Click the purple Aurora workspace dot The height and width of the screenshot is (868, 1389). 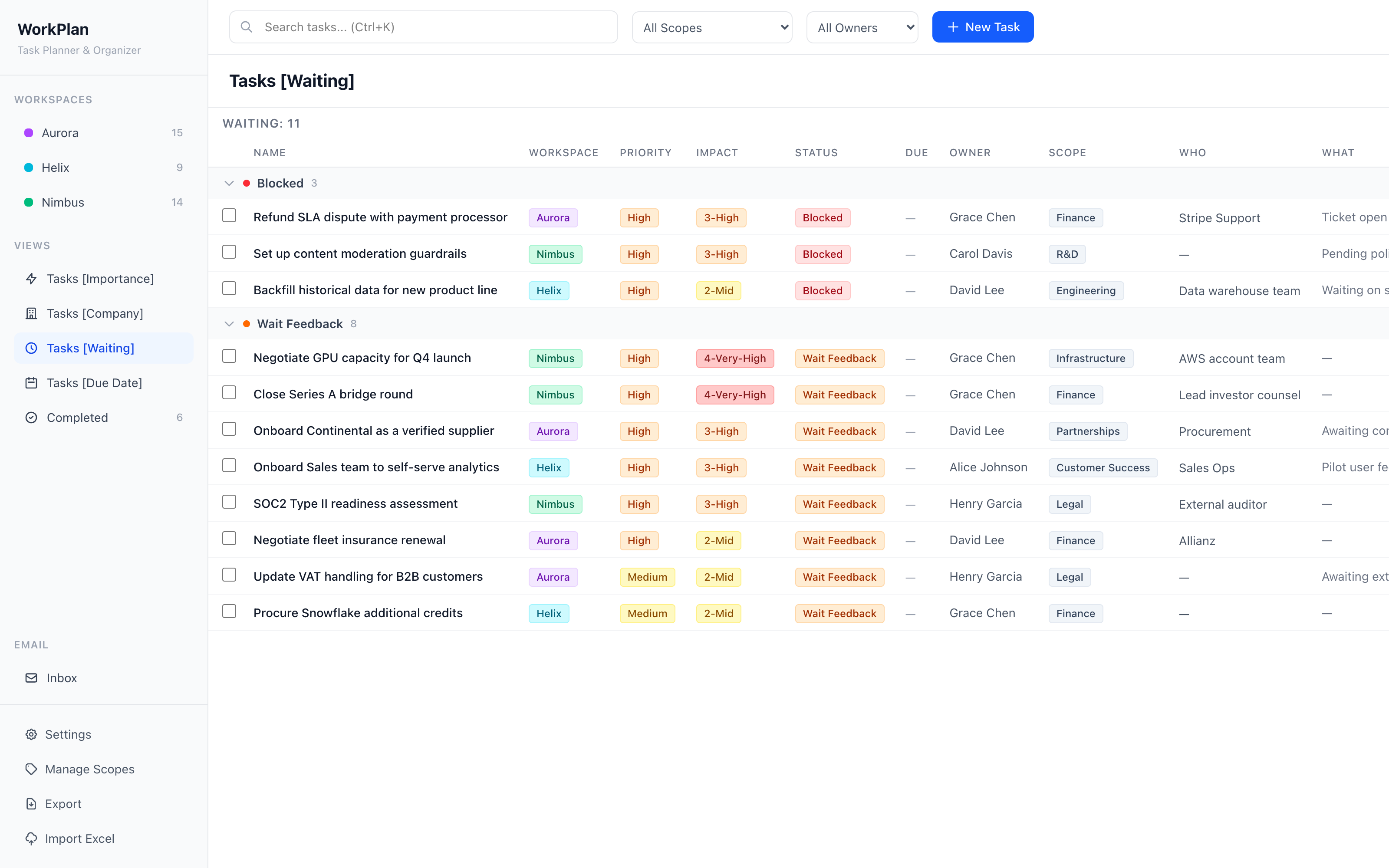[x=29, y=133]
